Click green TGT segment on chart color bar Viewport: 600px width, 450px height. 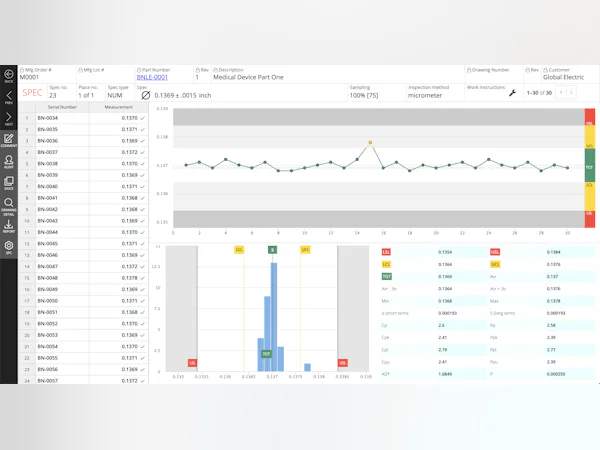pyautogui.click(x=590, y=165)
